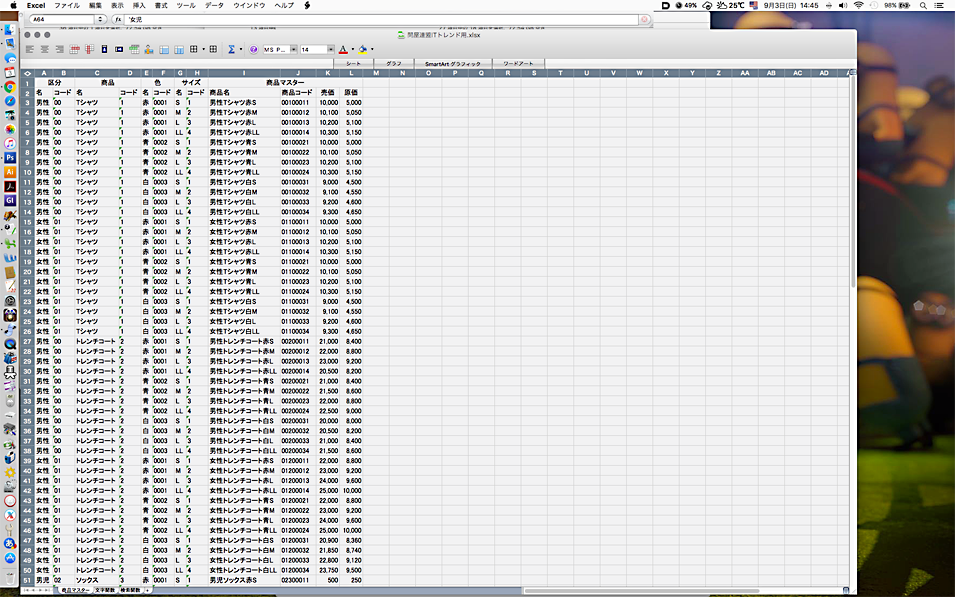Click product code cell 00200011

298,341
